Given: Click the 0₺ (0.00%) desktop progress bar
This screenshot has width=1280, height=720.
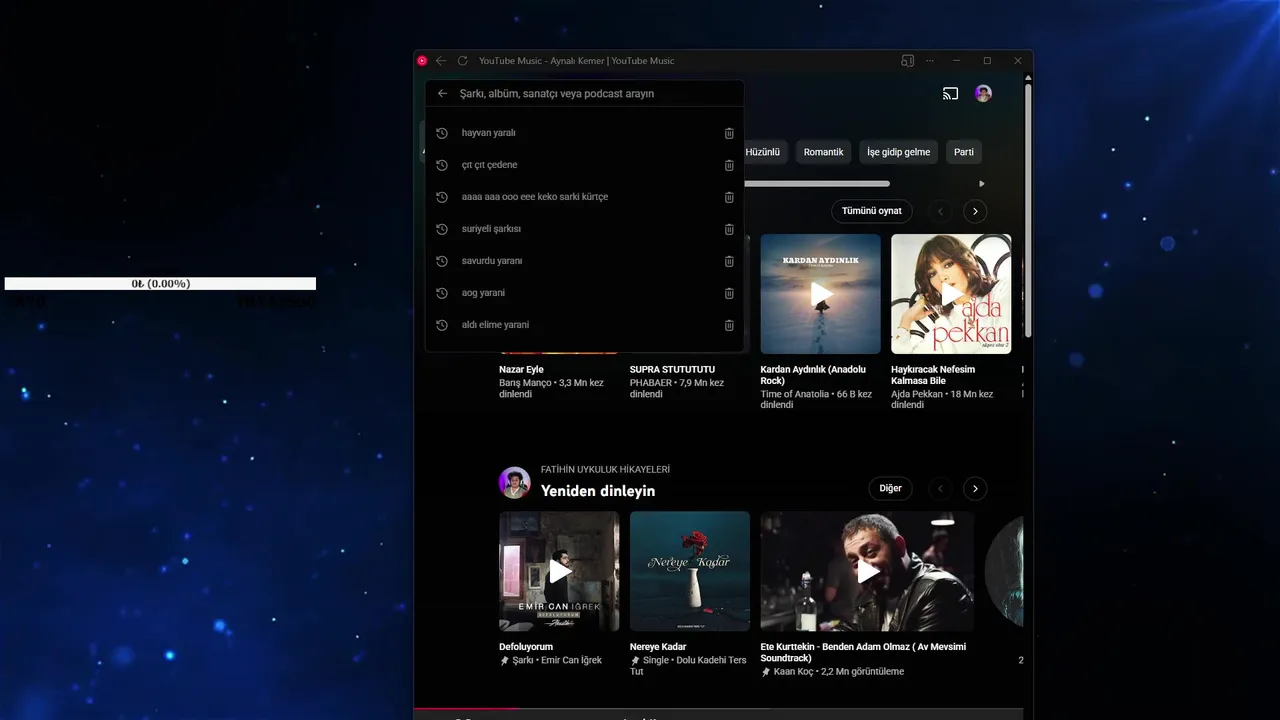Looking at the screenshot, I should (160, 284).
